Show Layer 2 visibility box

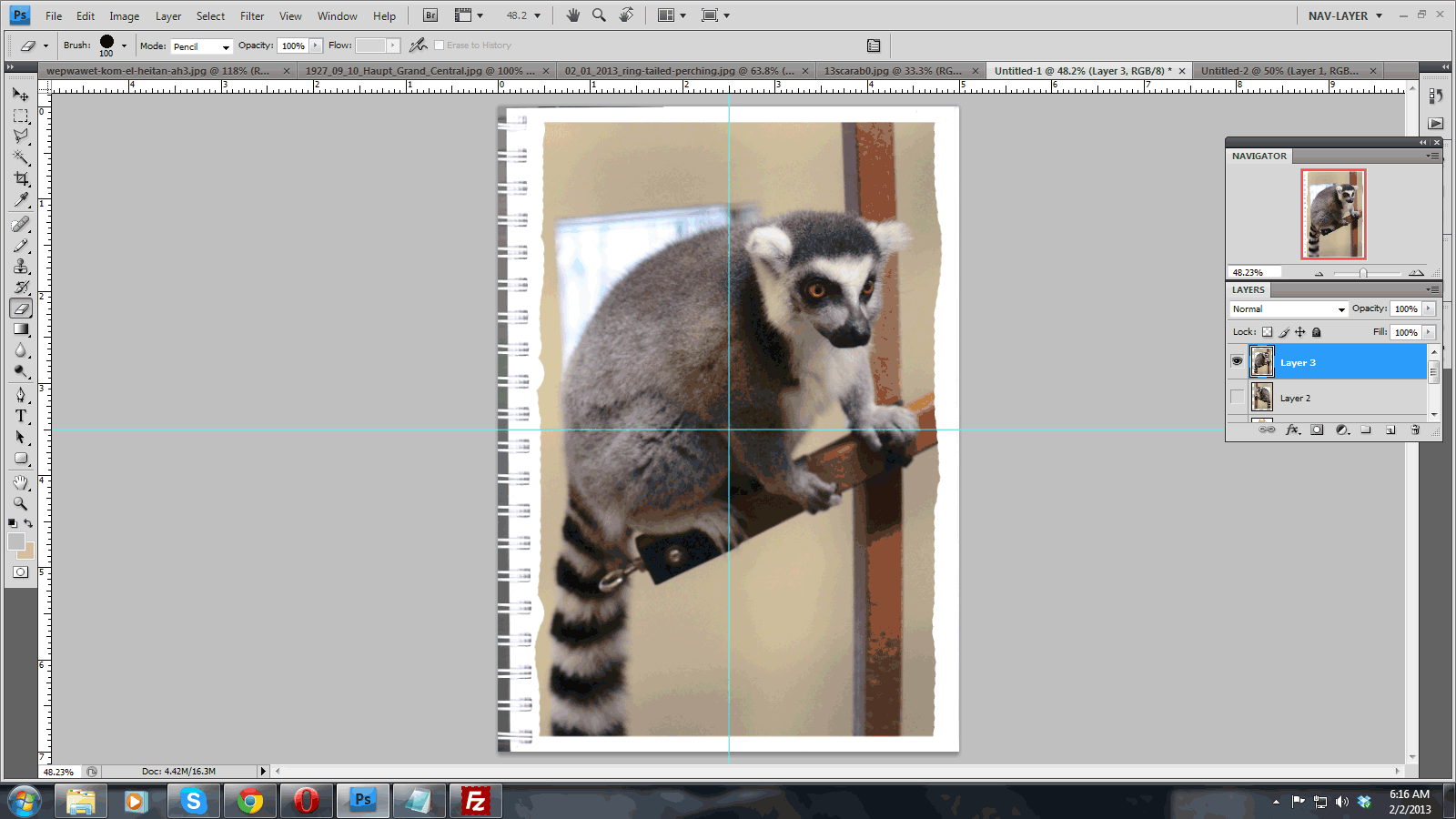point(1237,397)
